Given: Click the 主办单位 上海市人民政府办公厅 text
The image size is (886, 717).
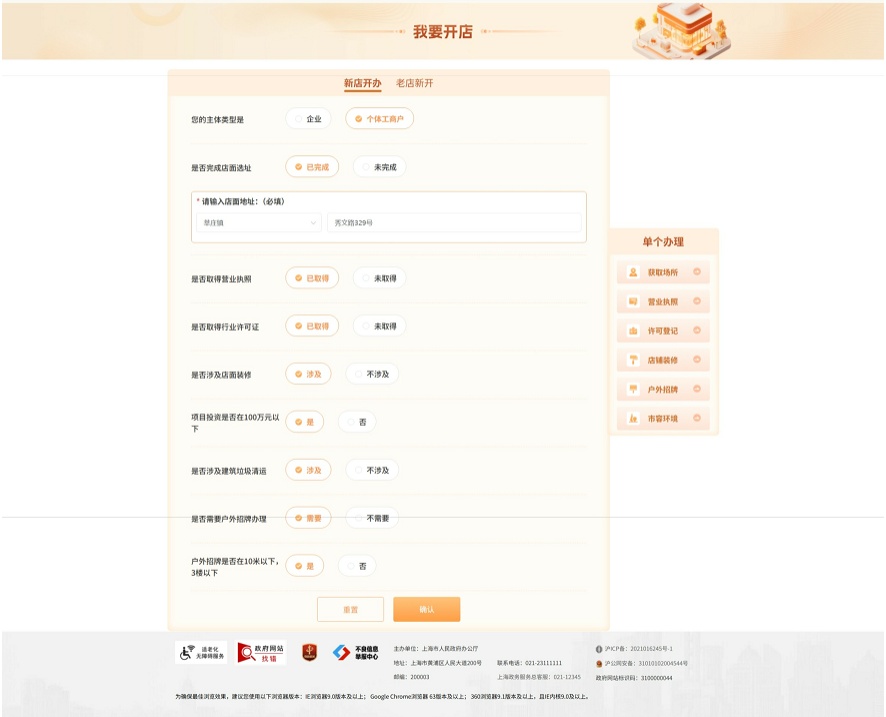Looking at the screenshot, I should [436, 649].
